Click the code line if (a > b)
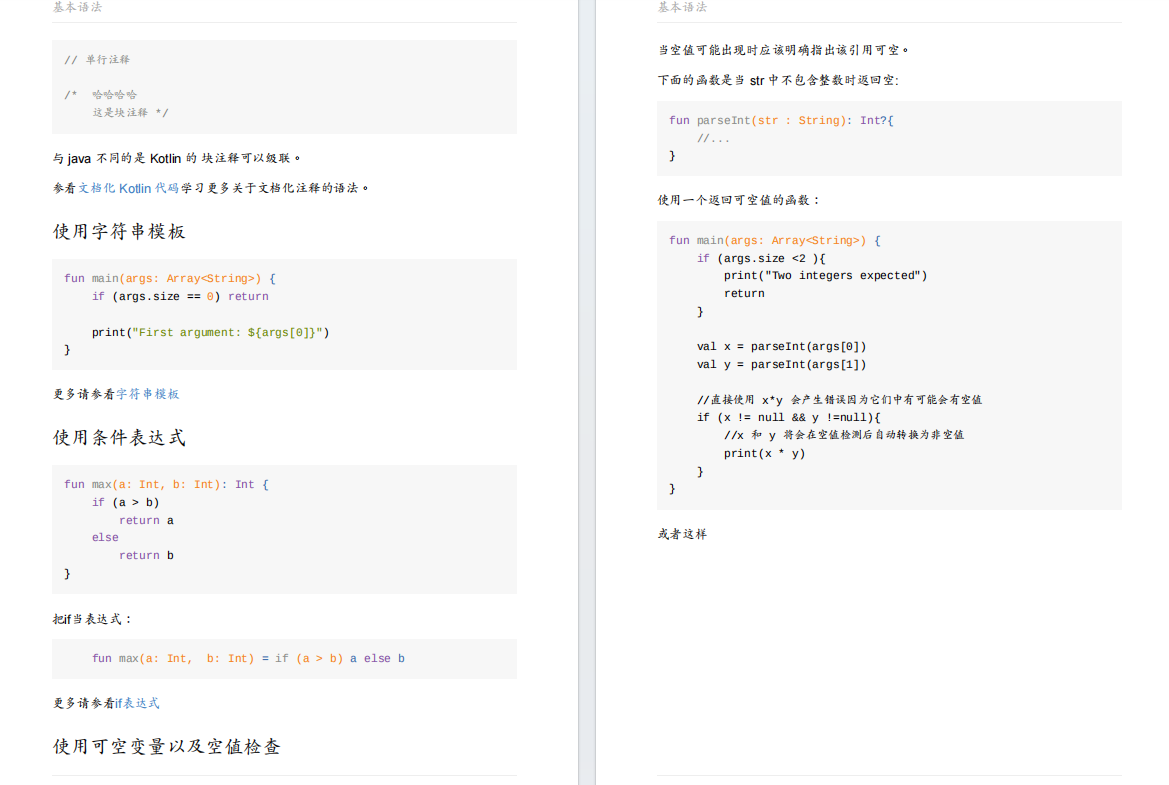The image size is (1169, 785). pyautogui.click(x=125, y=502)
